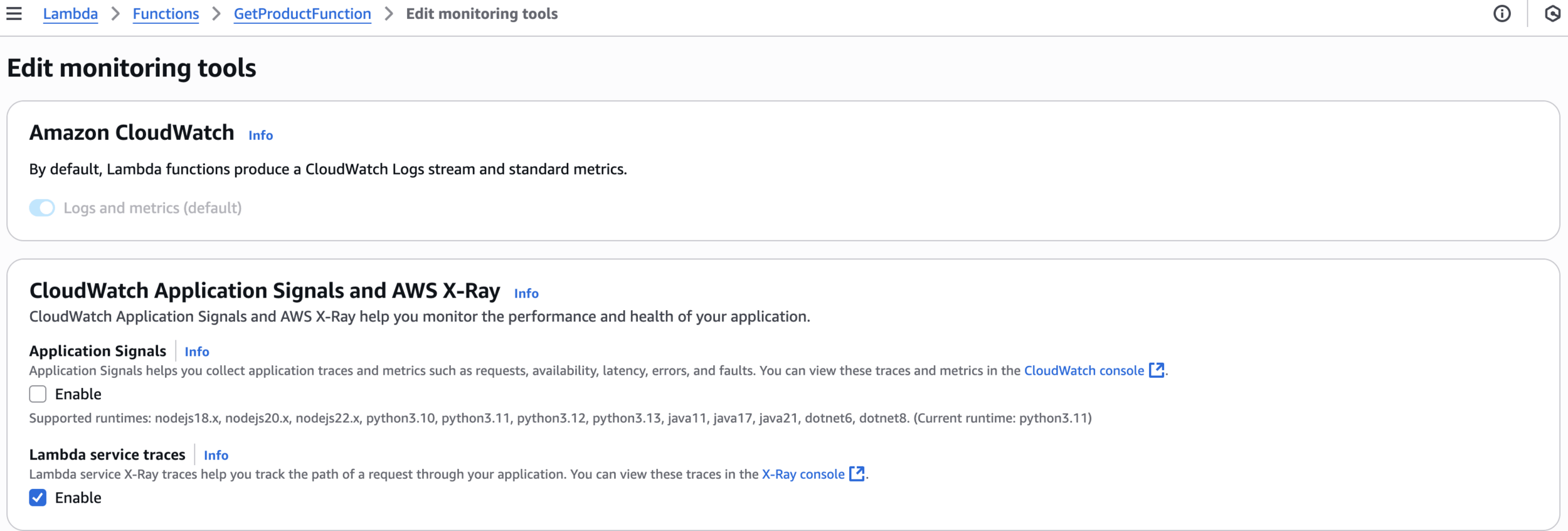
Task: Open the X-Ray console link
Action: point(803,474)
